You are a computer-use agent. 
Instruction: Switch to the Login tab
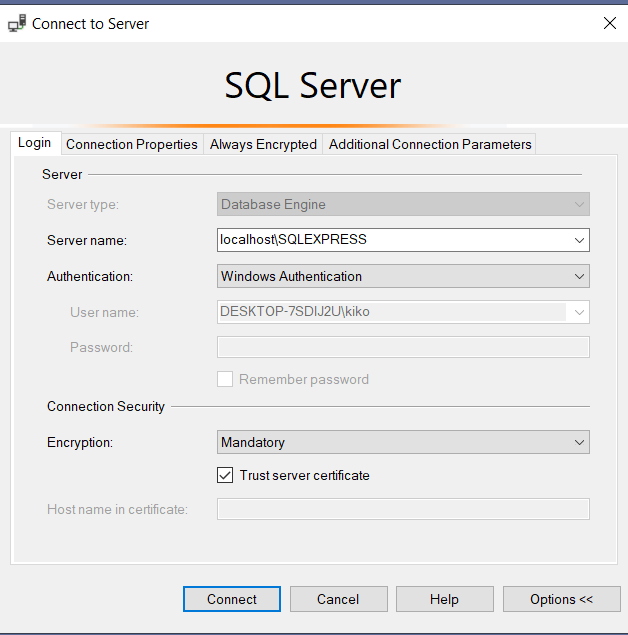click(35, 143)
